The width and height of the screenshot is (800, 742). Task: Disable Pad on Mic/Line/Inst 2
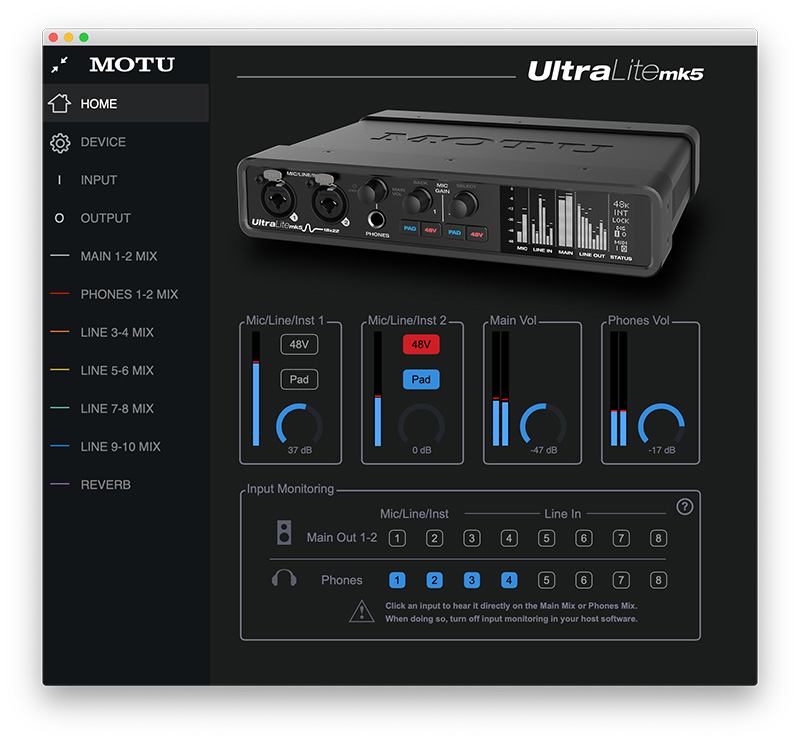click(x=421, y=379)
